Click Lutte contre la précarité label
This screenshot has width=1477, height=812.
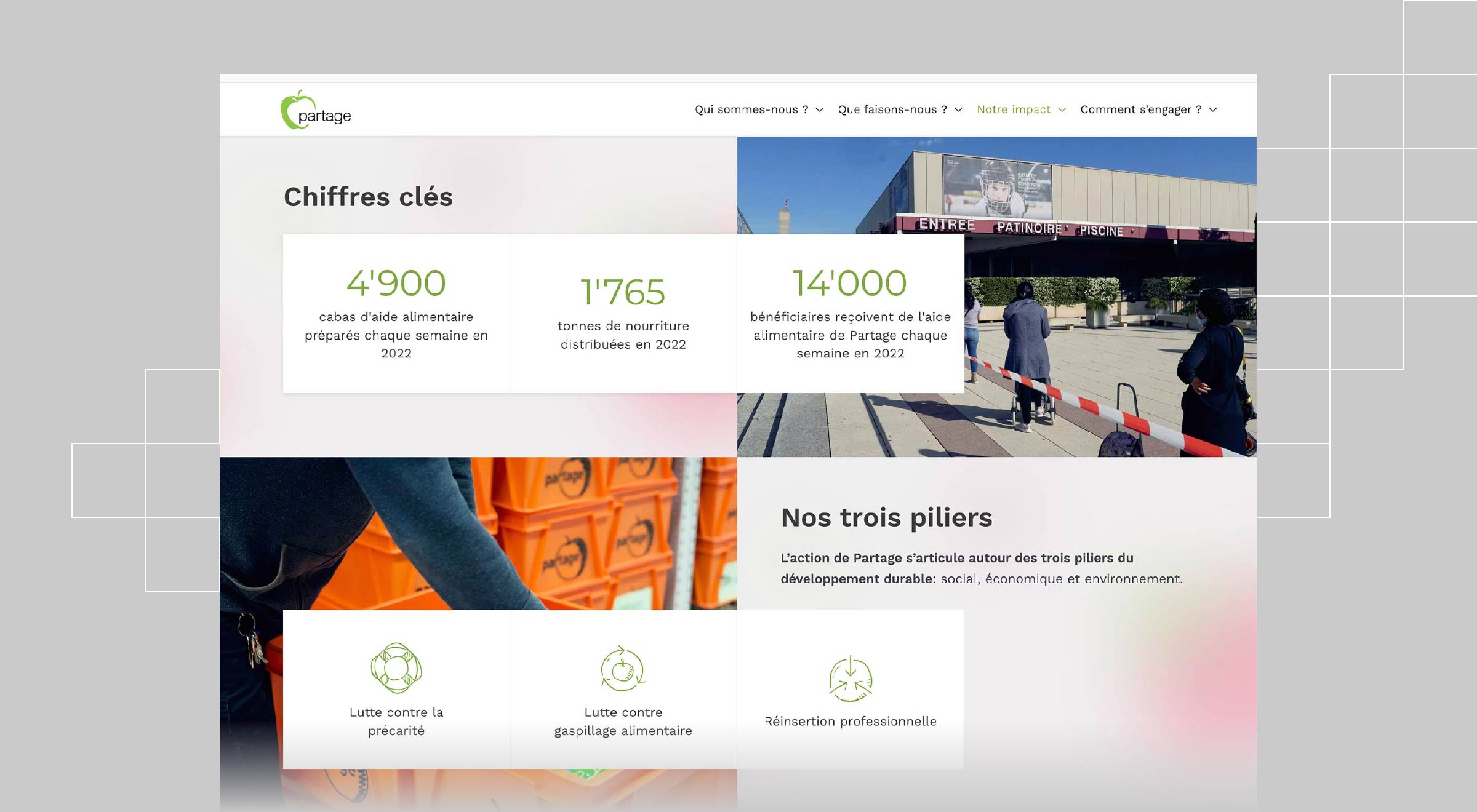[x=396, y=721]
